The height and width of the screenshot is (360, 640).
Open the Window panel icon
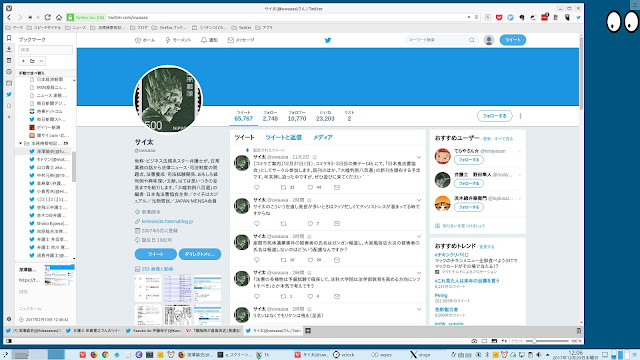(9, 83)
